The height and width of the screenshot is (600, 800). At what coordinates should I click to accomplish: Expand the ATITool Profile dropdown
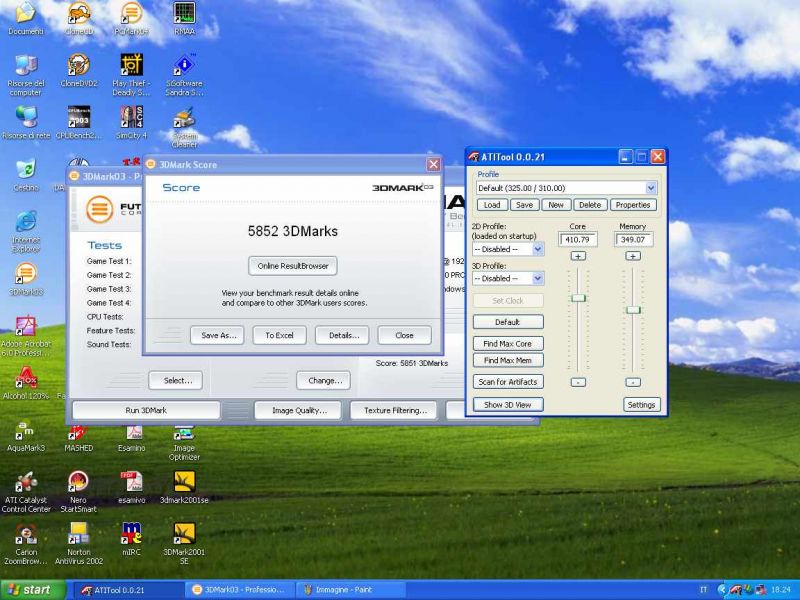[x=651, y=188]
